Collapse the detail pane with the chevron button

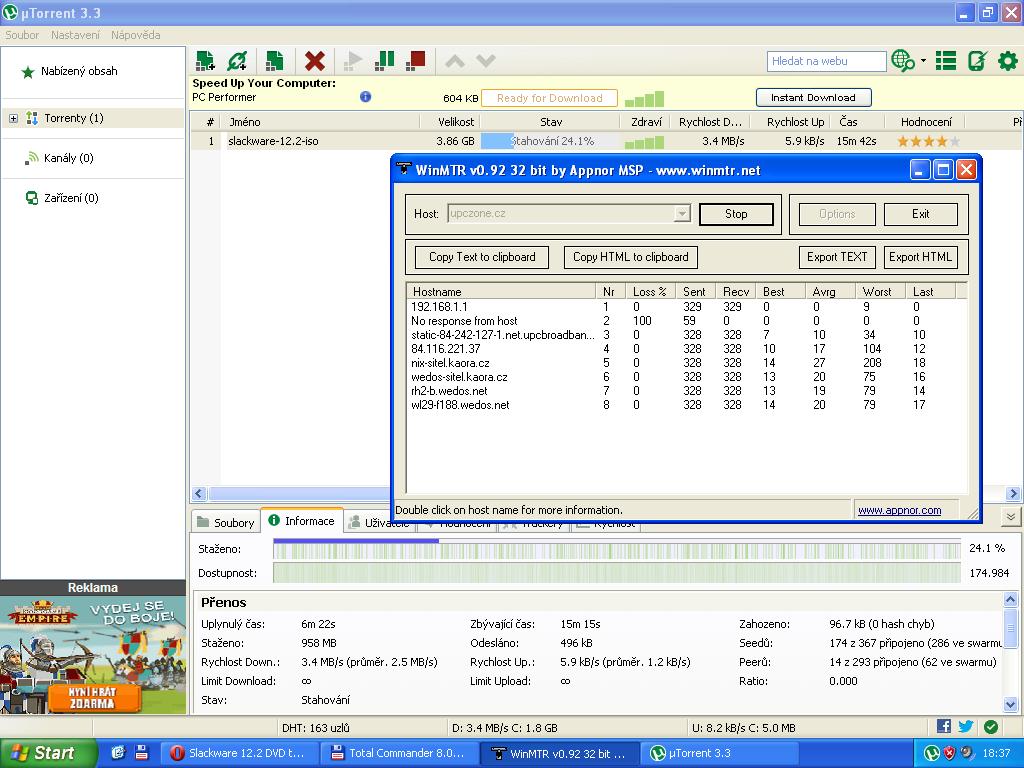coord(1010,517)
